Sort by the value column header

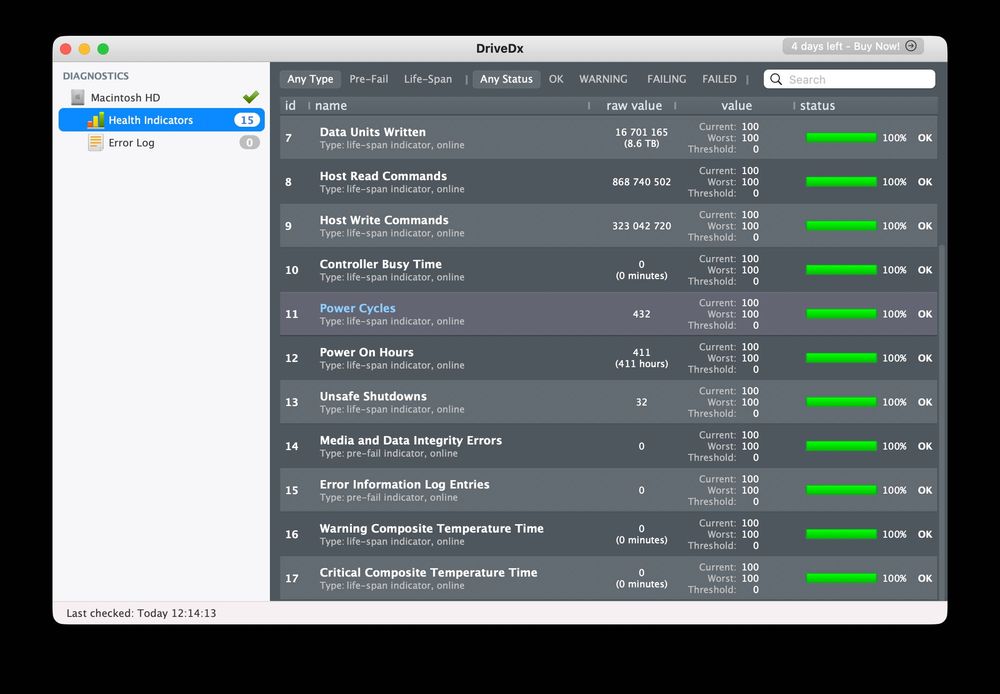click(737, 106)
